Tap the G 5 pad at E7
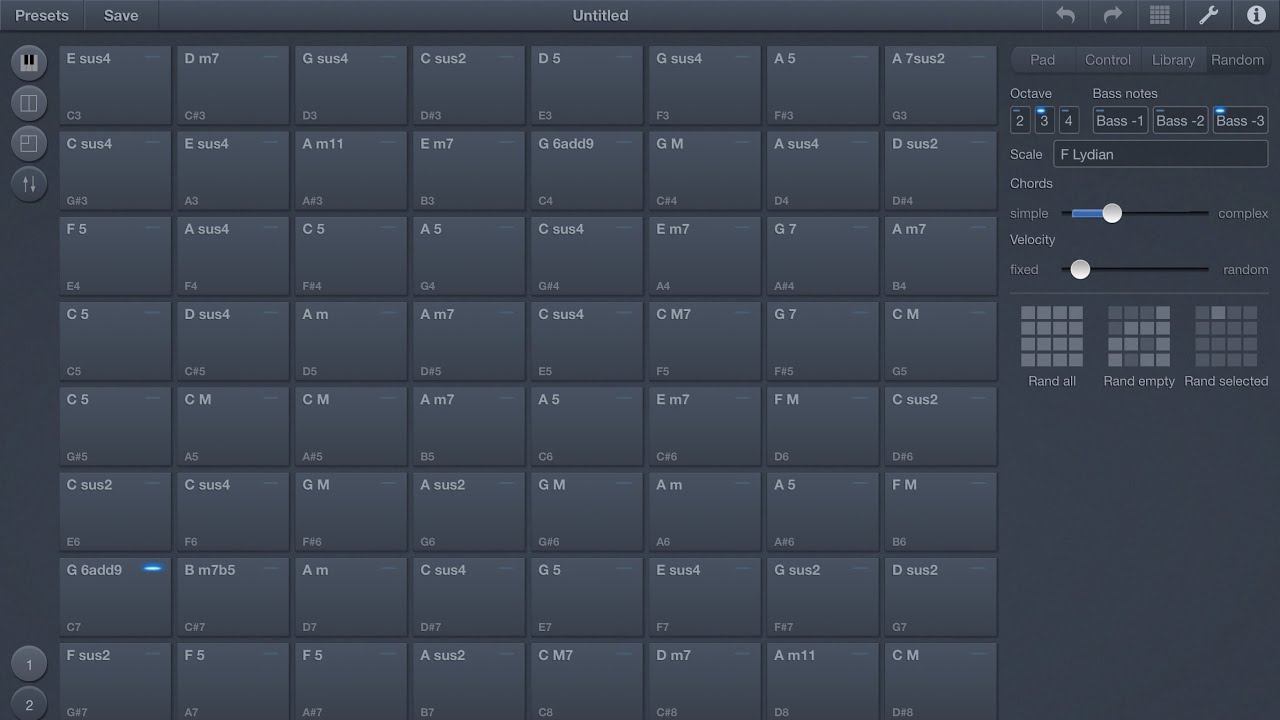This screenshot has height=720, width=1280. (587, 597)
